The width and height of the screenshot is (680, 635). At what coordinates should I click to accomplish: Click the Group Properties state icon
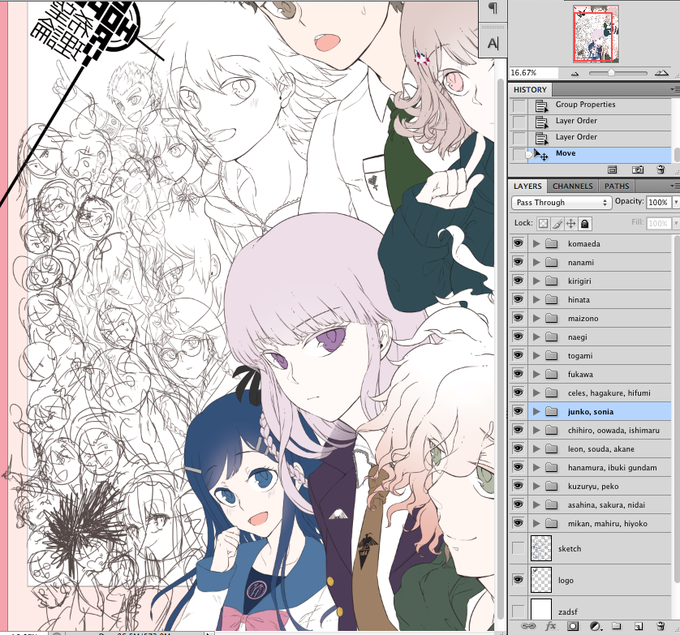click(541, 105)
